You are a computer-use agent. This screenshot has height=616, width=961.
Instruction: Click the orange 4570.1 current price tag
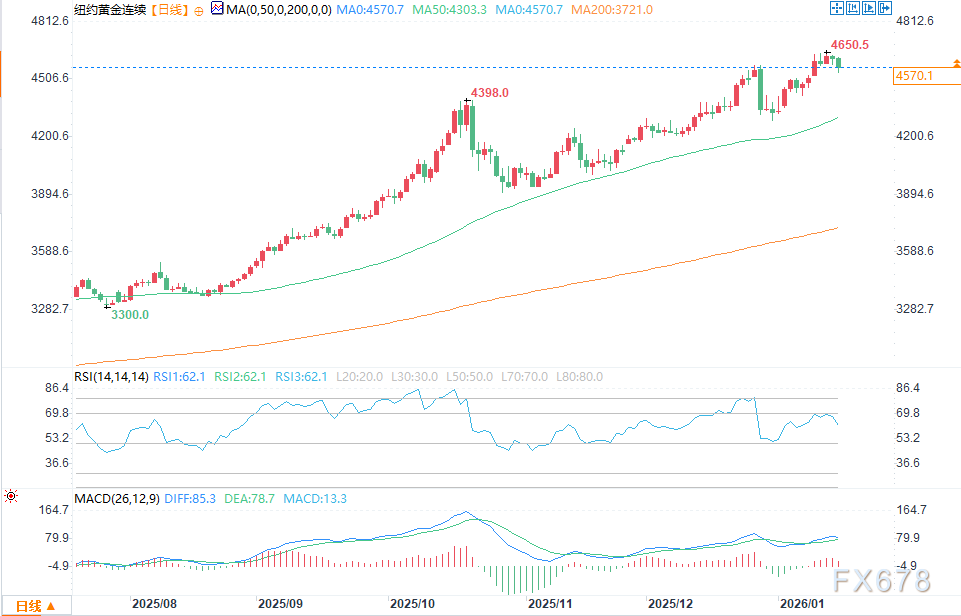coord(915,76)
